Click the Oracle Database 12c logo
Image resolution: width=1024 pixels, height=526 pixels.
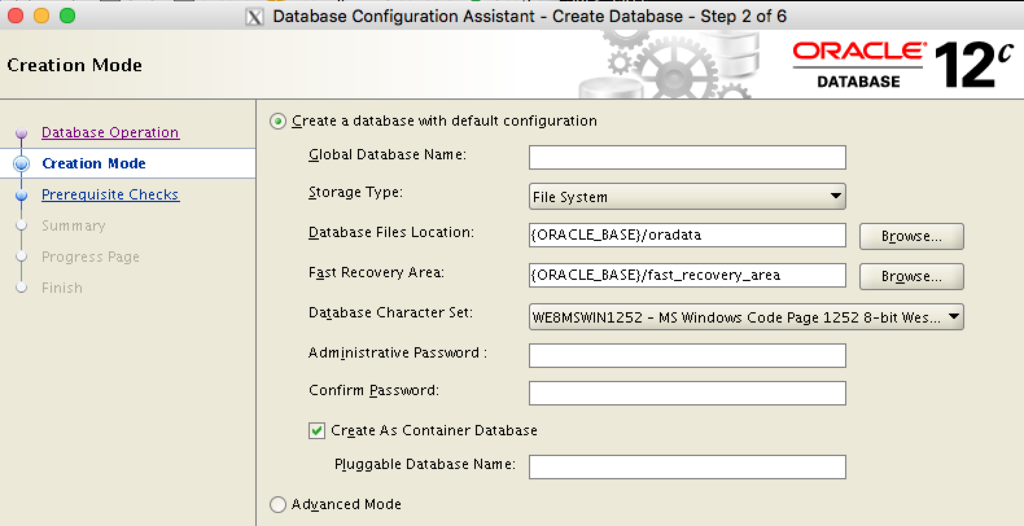tap(903, 64)
